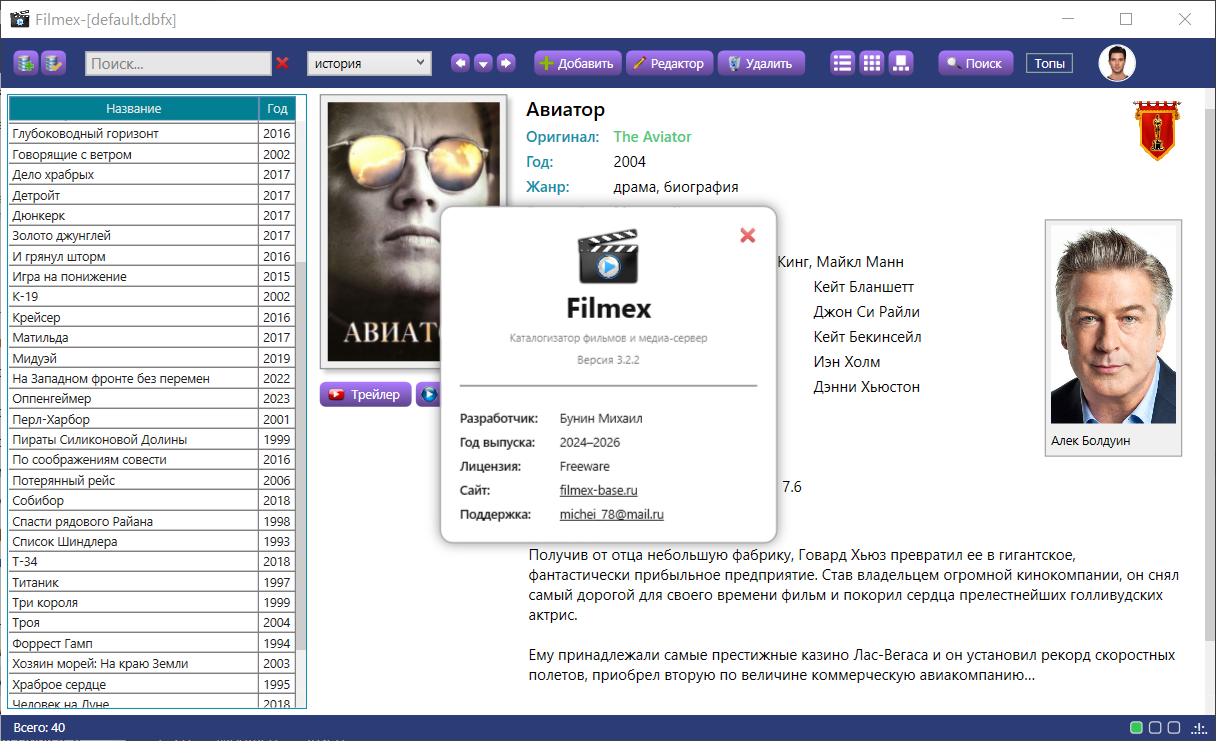Click the The Aviator original title link
This screenshot has width=1216, height=741.
(652, 137)
